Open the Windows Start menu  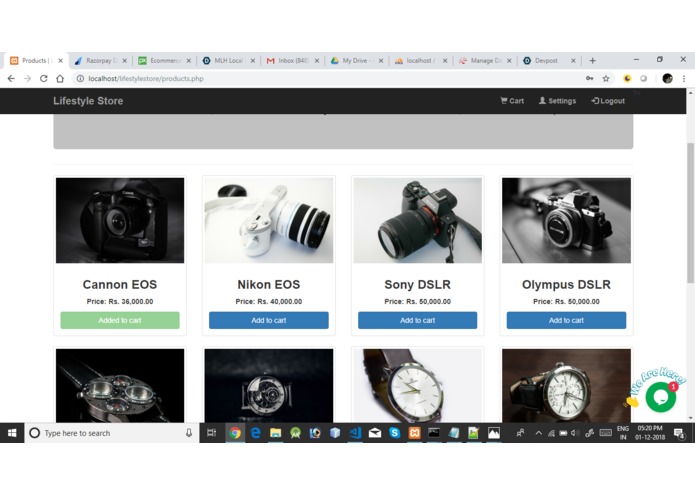12,433
